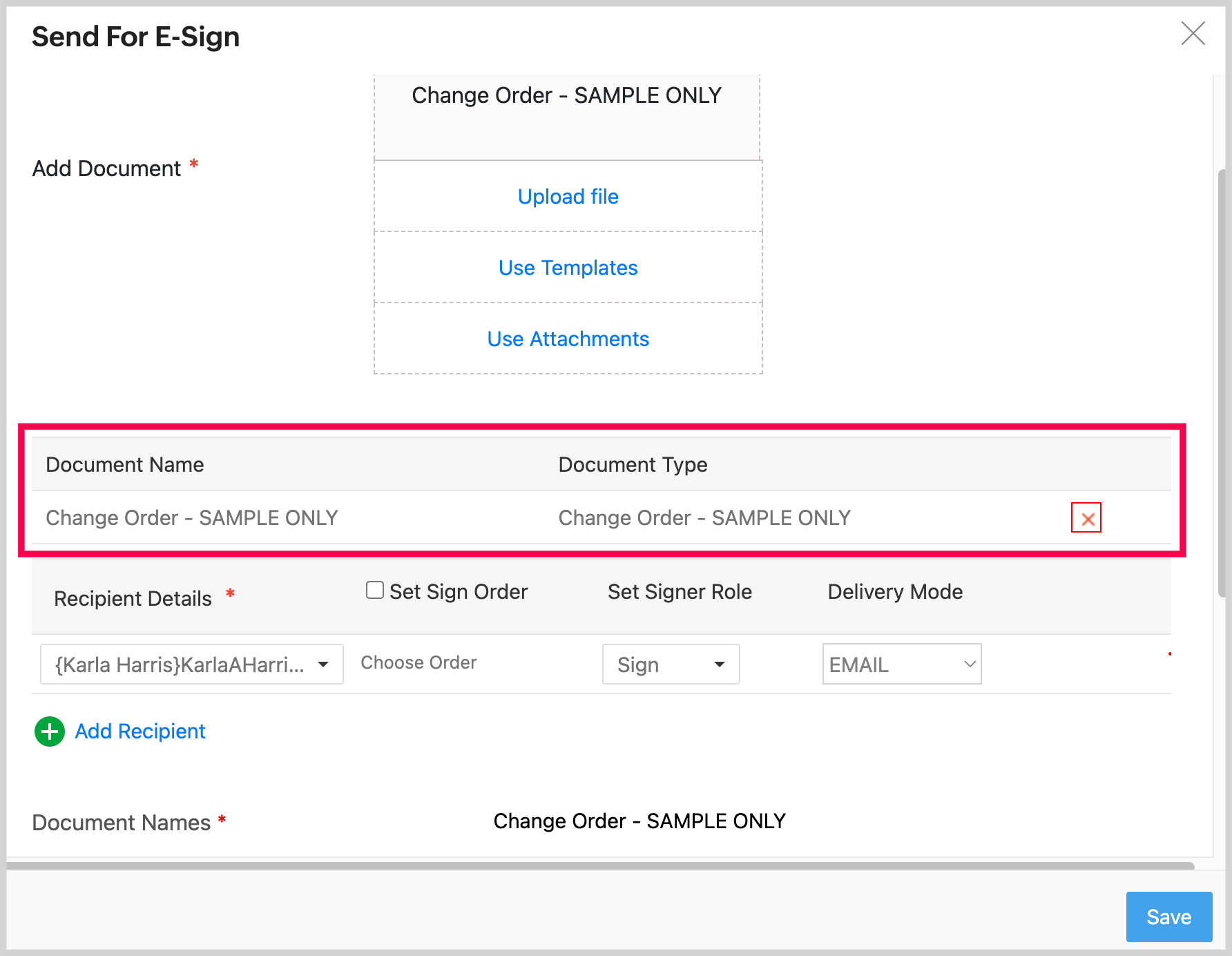Click the green plus Add Recipient icon
Viewport: 1232px width, 956px height.
tap(50, 732)
